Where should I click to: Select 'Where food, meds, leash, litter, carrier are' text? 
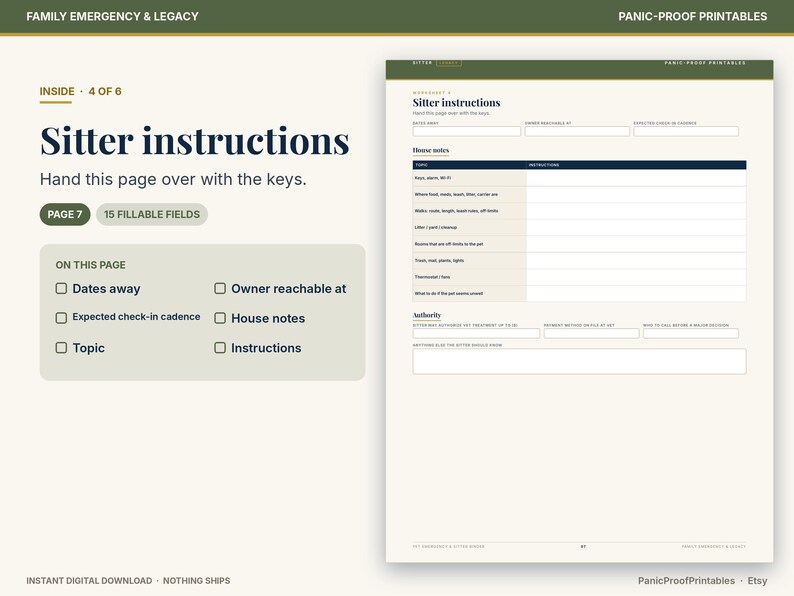click(x=456, y=194)
